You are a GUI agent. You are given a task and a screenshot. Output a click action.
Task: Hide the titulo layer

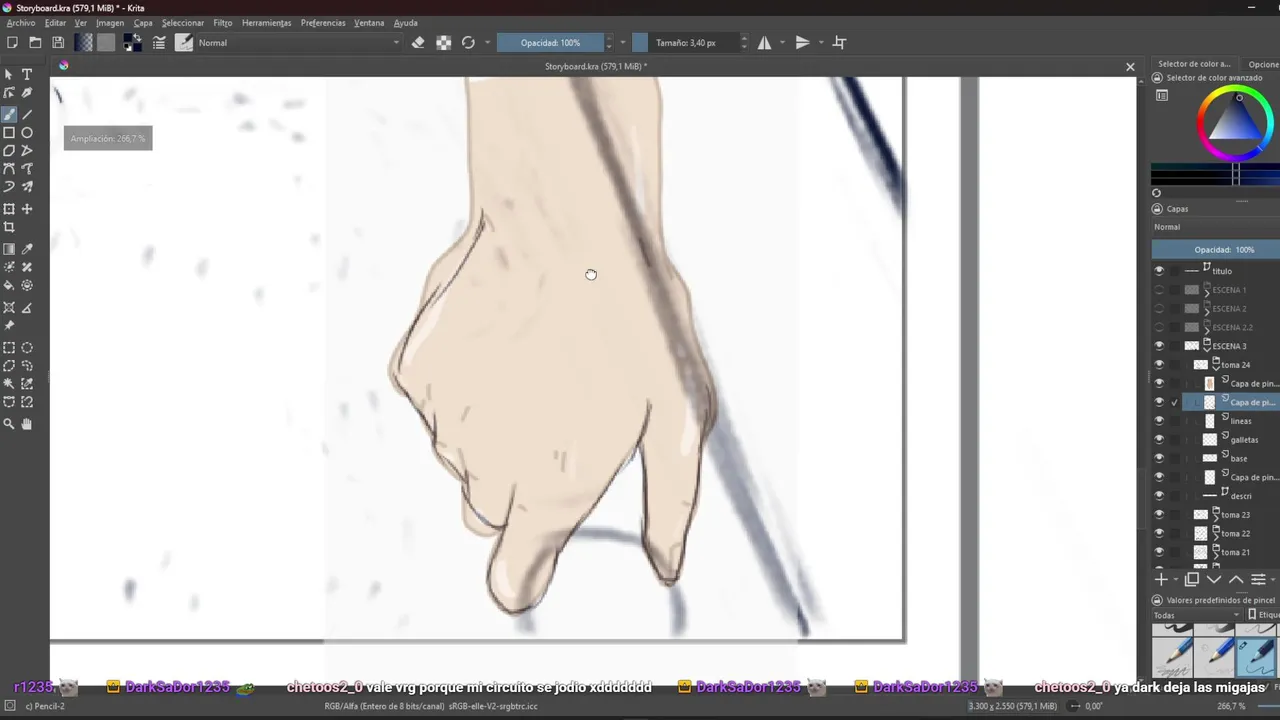tap(1159, 271)
